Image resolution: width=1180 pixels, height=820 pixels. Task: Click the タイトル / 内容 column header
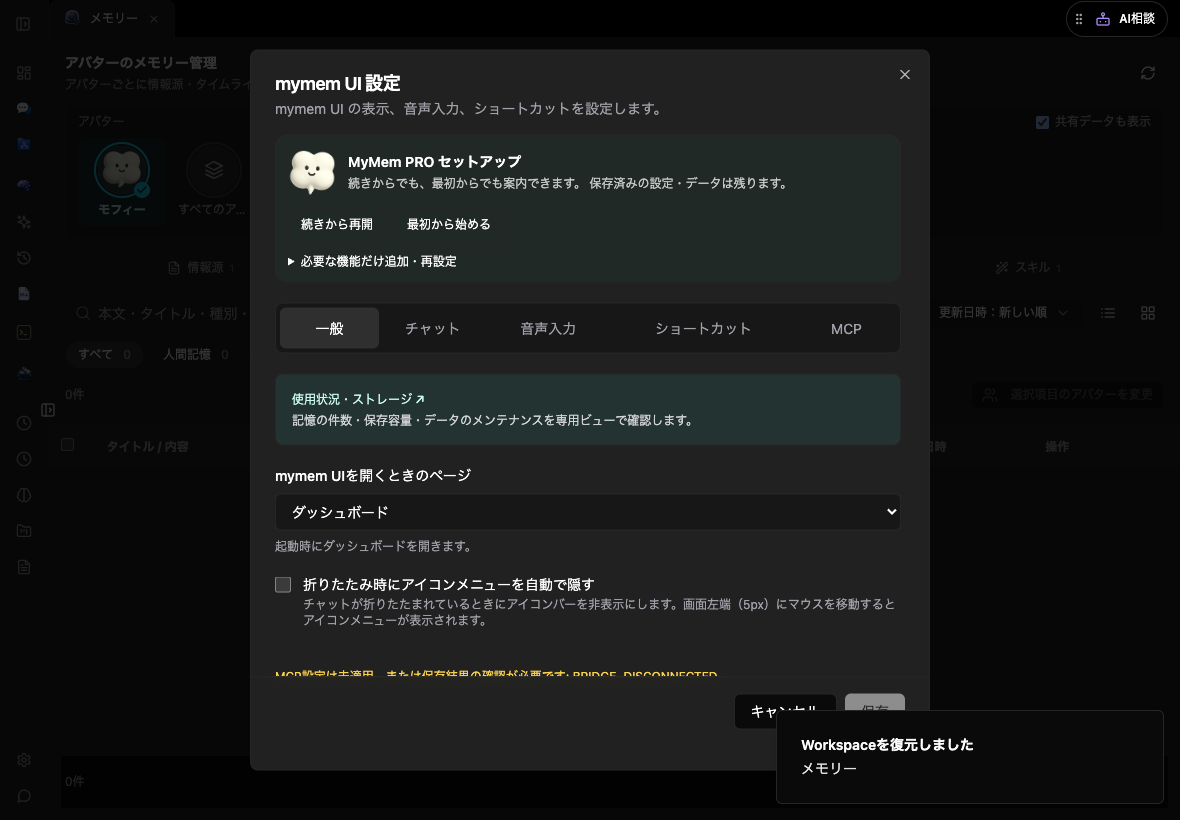[x=148, y=447]
